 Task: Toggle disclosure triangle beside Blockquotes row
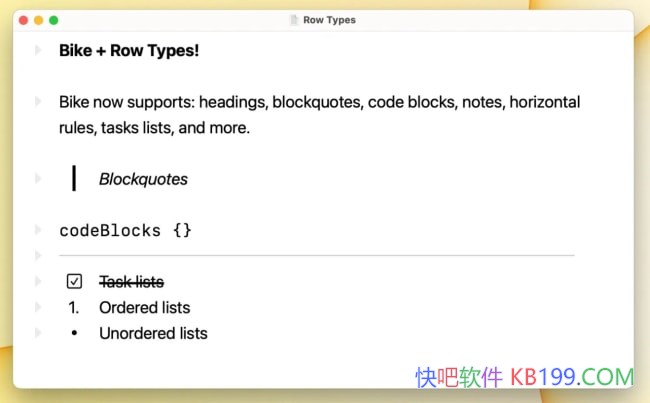[x=38, y=179]
